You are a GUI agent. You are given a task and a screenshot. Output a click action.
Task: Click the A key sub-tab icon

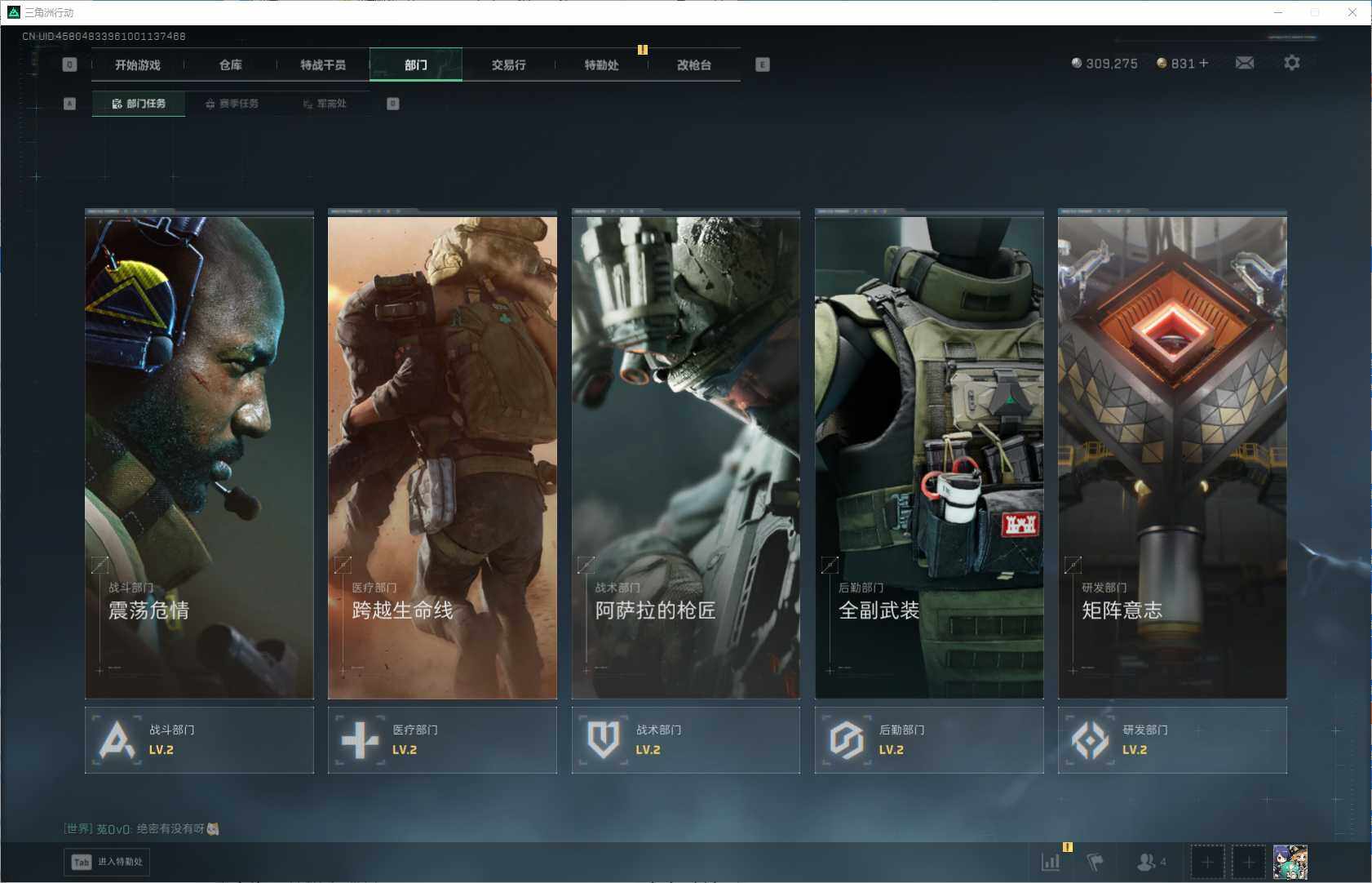[69, 104]
